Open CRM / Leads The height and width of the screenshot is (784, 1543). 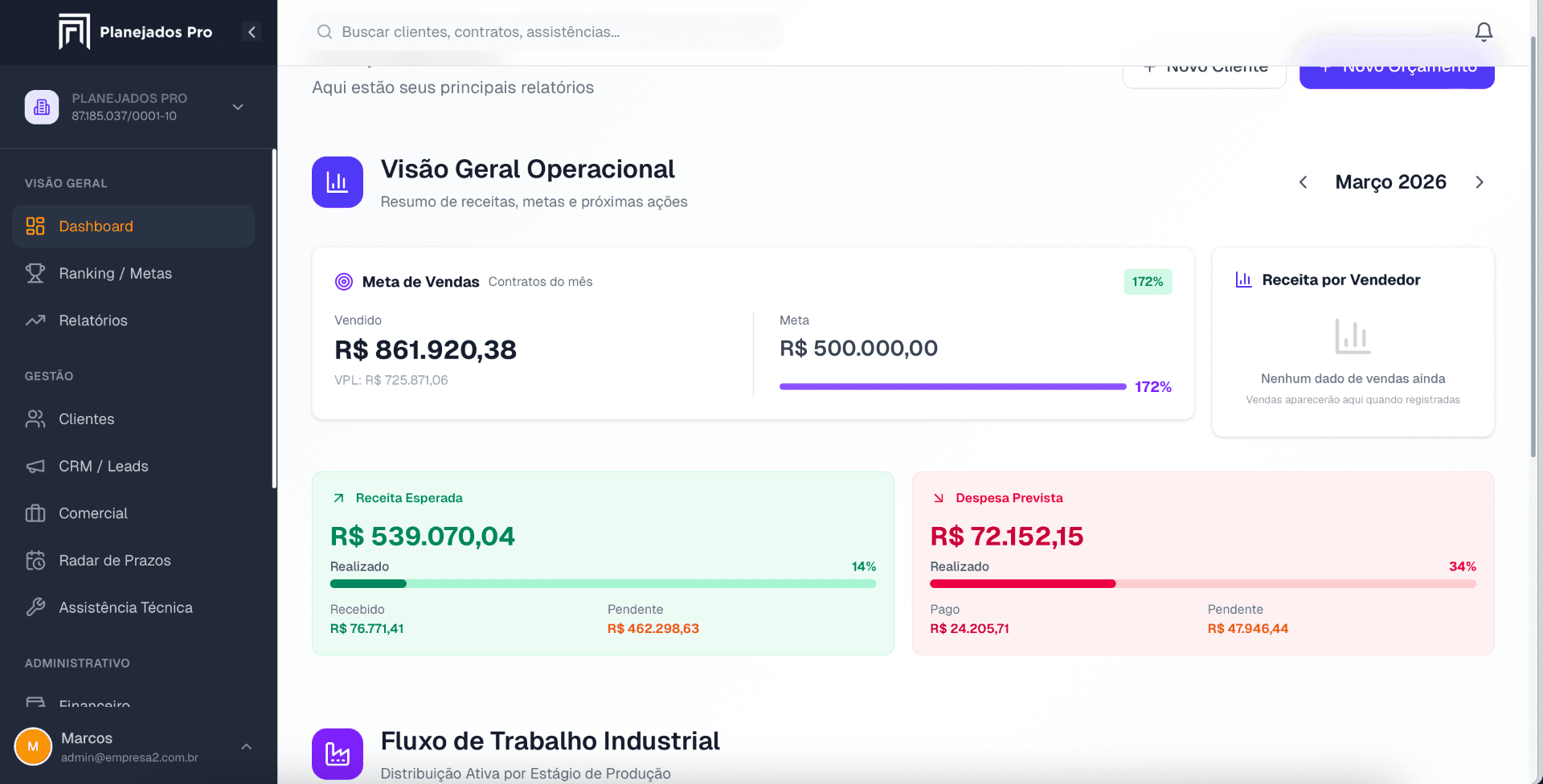[133, 466]
